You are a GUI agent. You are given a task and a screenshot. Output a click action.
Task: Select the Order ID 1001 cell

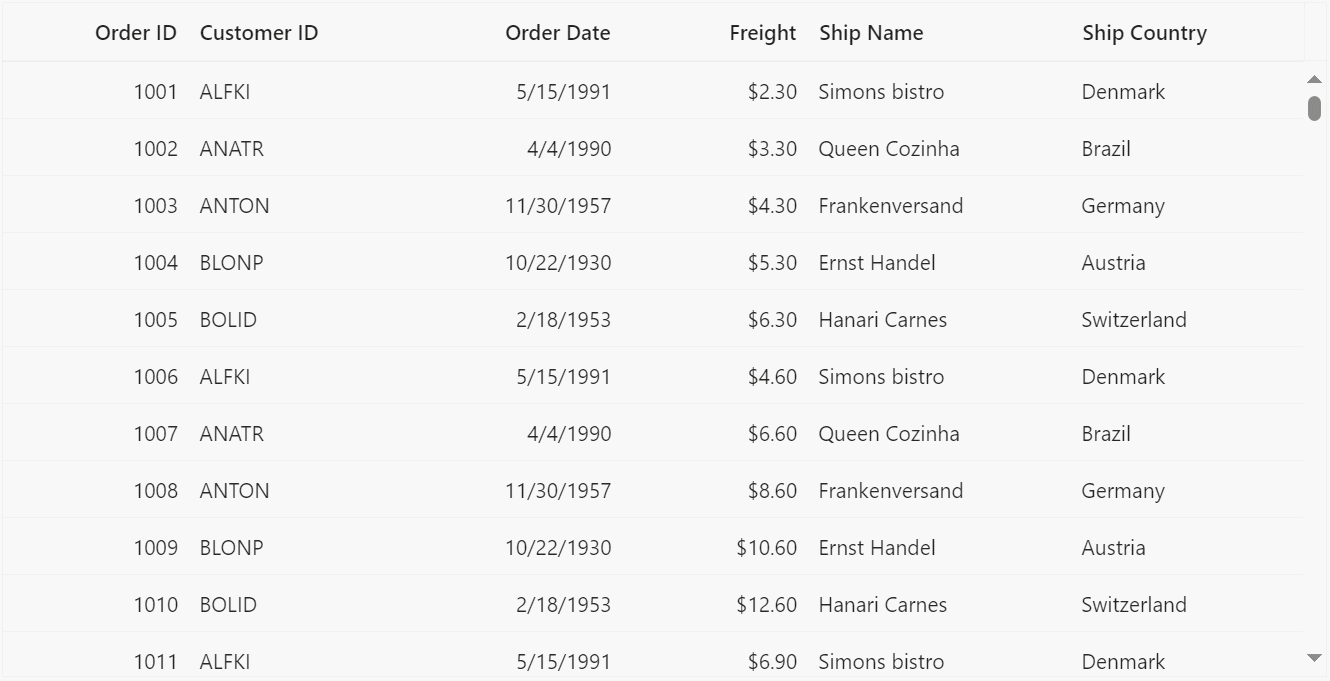[155, 92]
